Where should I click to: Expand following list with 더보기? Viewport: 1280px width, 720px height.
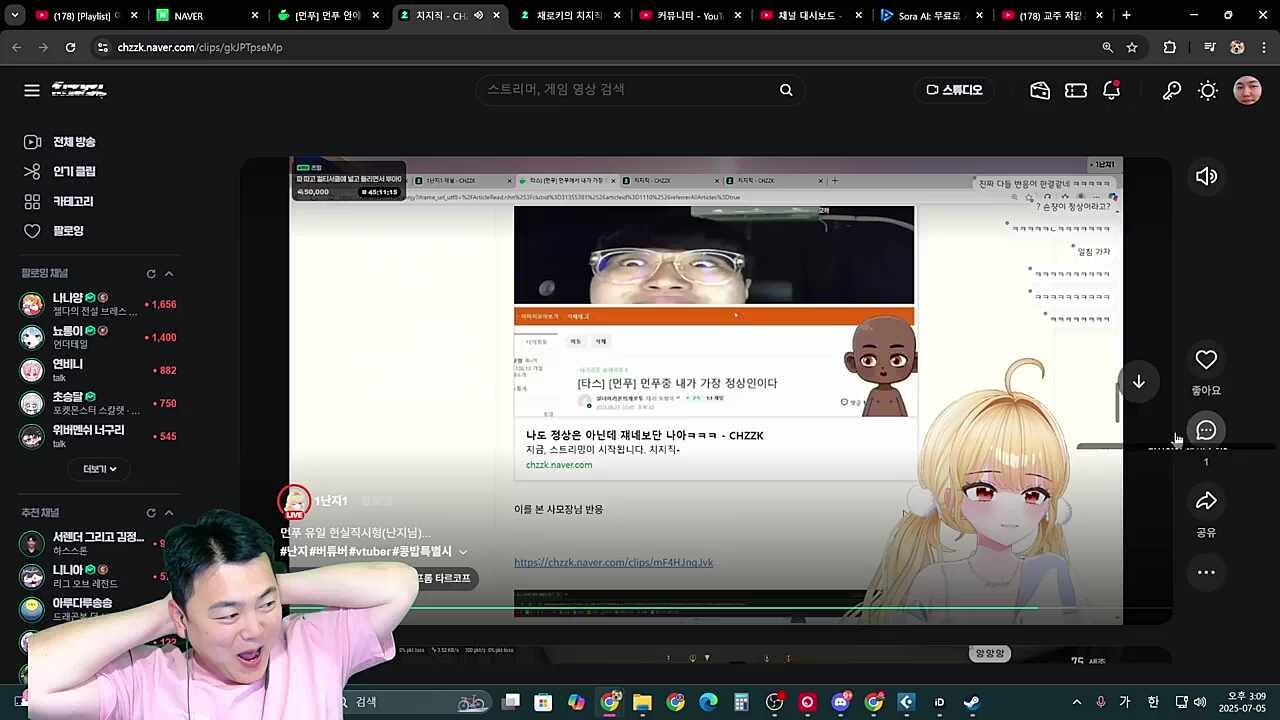(x=100, y=469)
